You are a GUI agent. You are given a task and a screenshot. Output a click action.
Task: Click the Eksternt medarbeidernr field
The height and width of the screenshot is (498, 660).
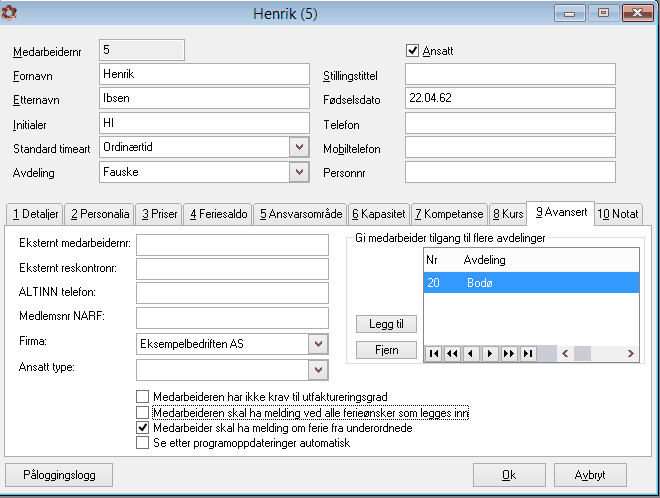pyautogui.click(x=232, y=245)
